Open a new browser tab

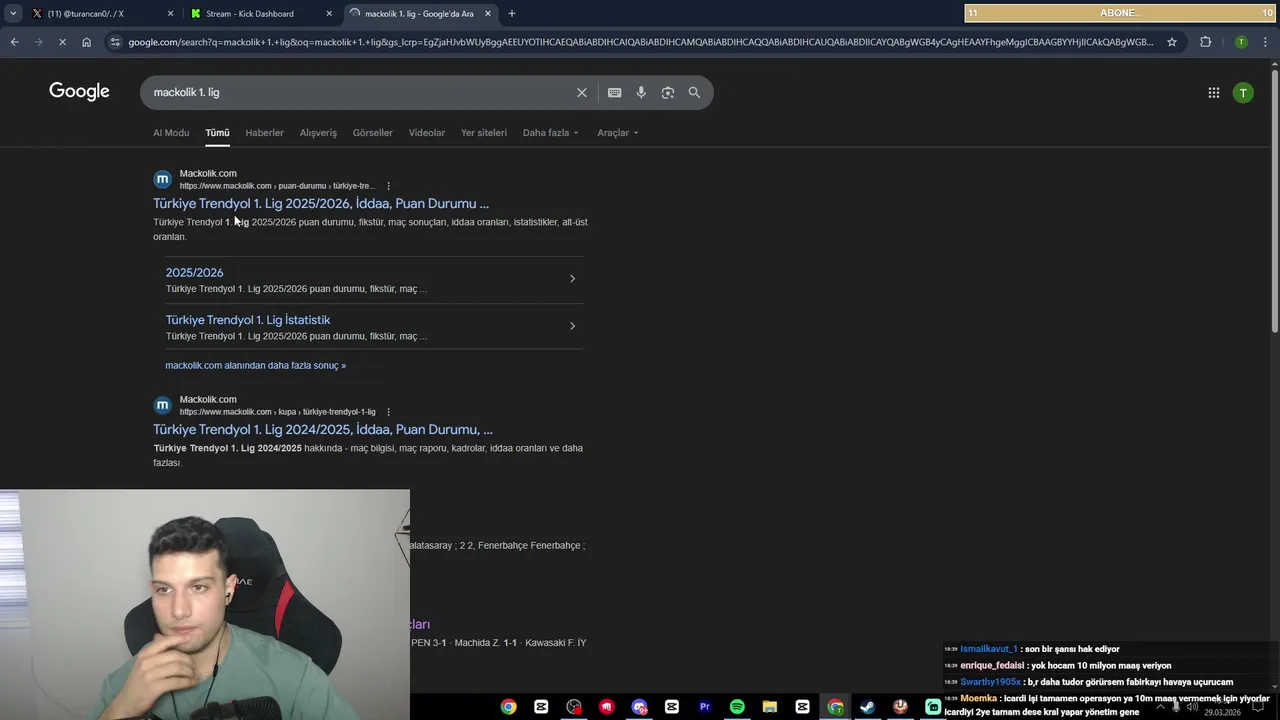[x=512, y=13]
